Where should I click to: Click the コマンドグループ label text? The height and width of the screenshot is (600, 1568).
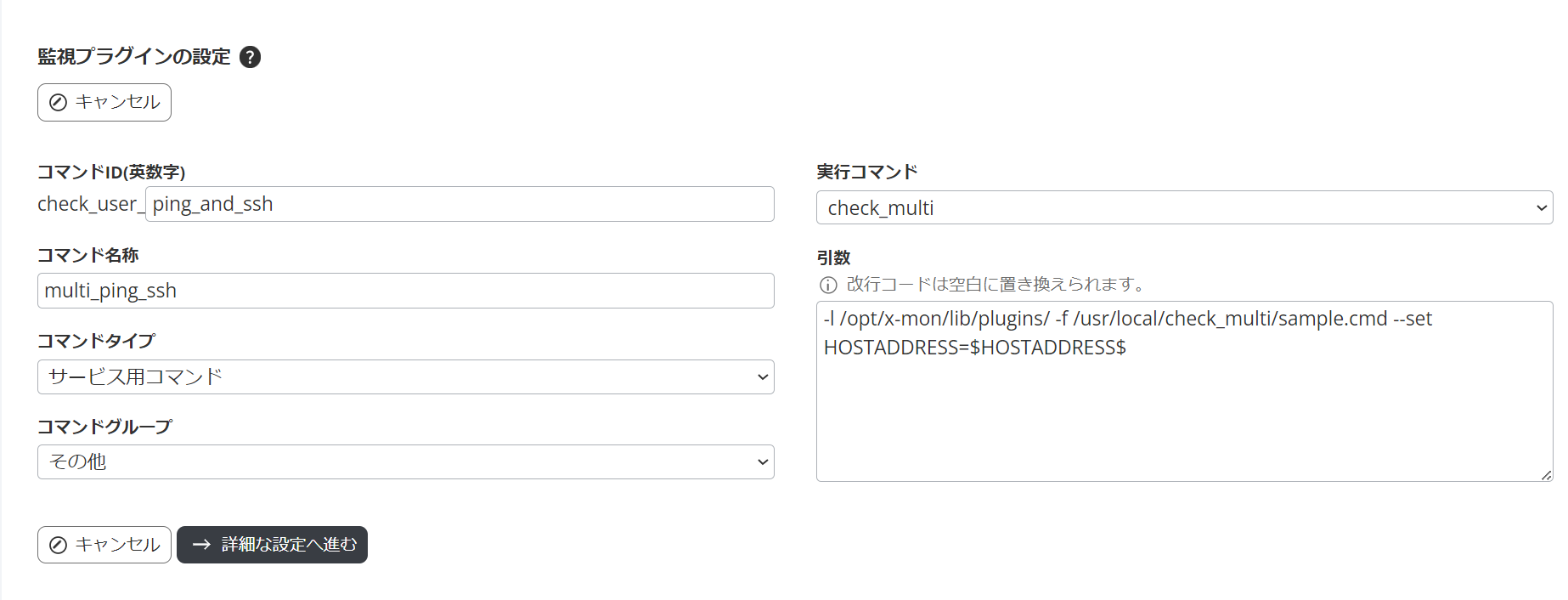(x=104, y=427)
